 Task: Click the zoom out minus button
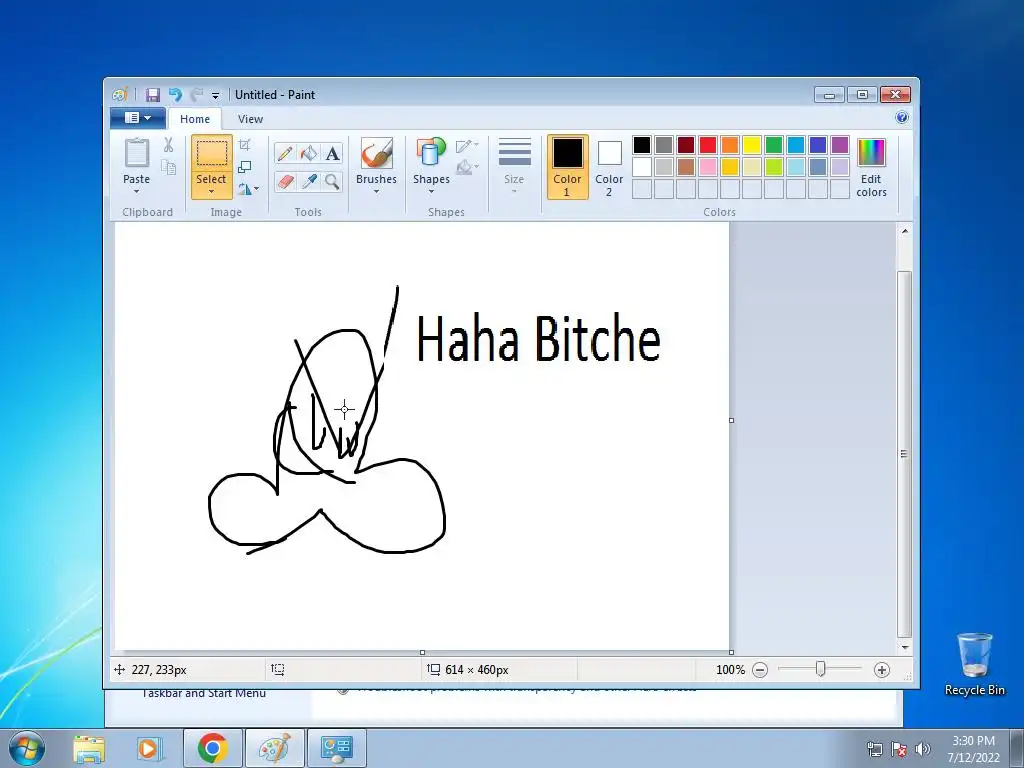coord(760,670)
